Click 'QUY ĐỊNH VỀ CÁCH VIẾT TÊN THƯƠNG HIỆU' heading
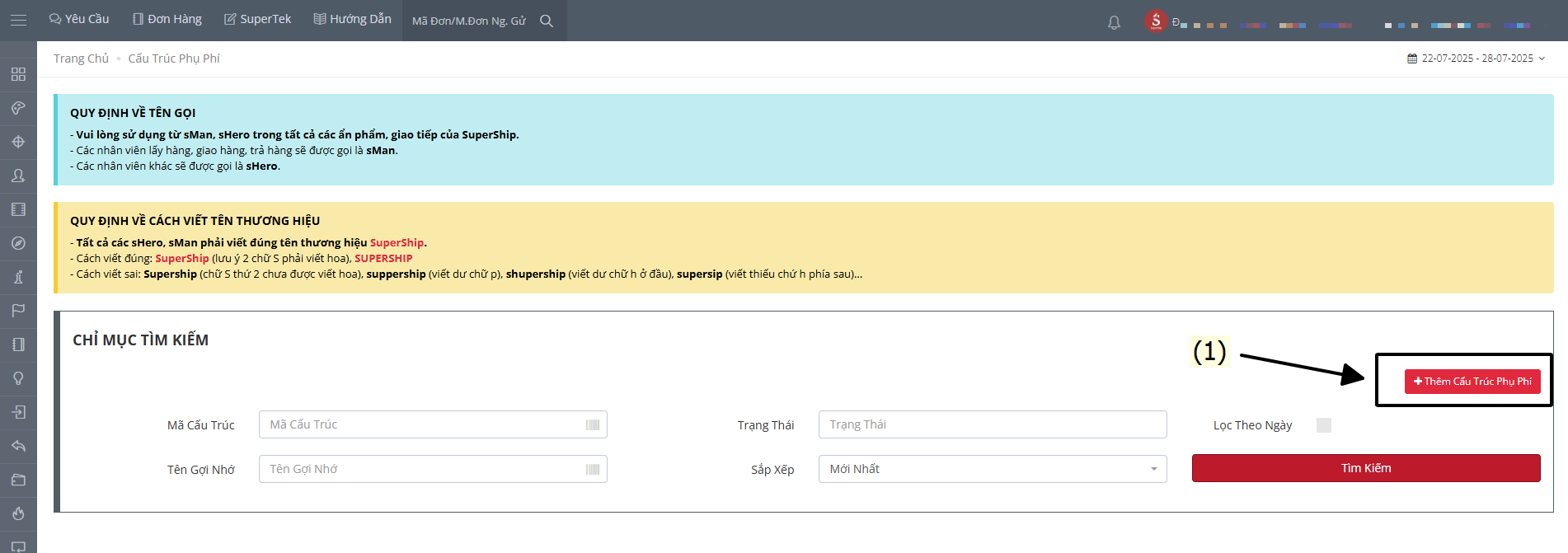Screen dimensions: 1568x553 click(x=195, y=221)
